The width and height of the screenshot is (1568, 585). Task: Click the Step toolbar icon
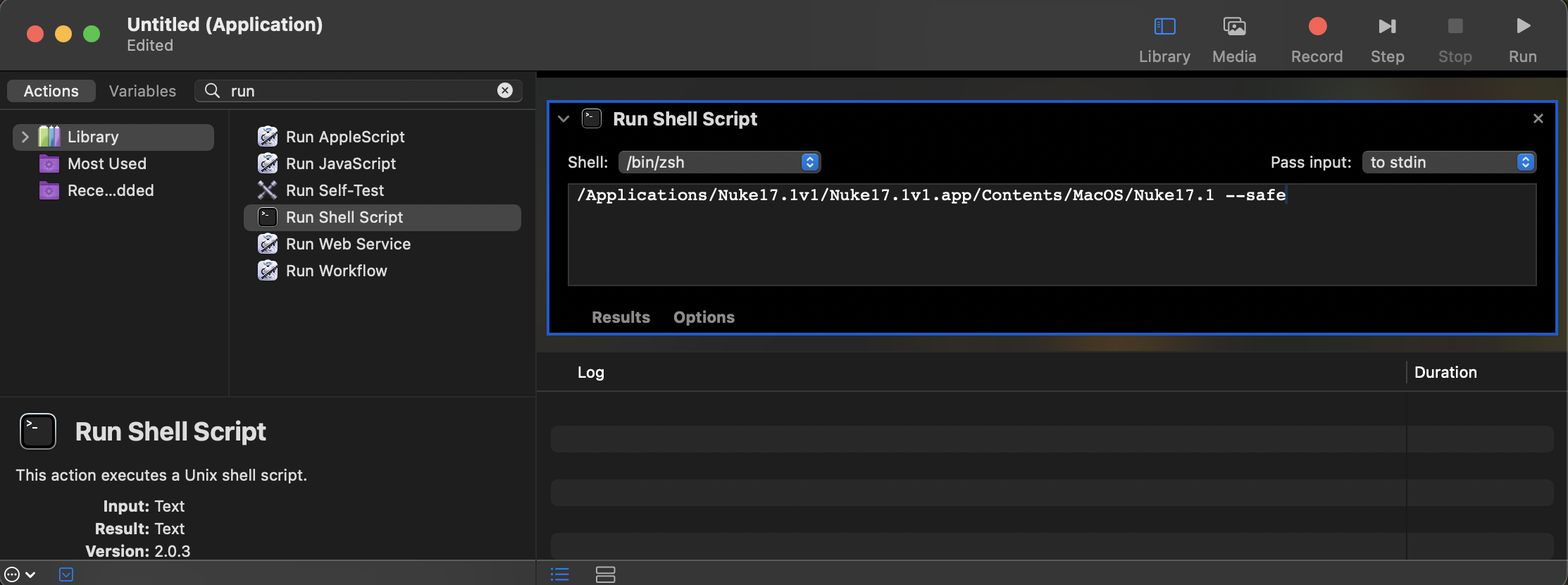[1387, 27]
